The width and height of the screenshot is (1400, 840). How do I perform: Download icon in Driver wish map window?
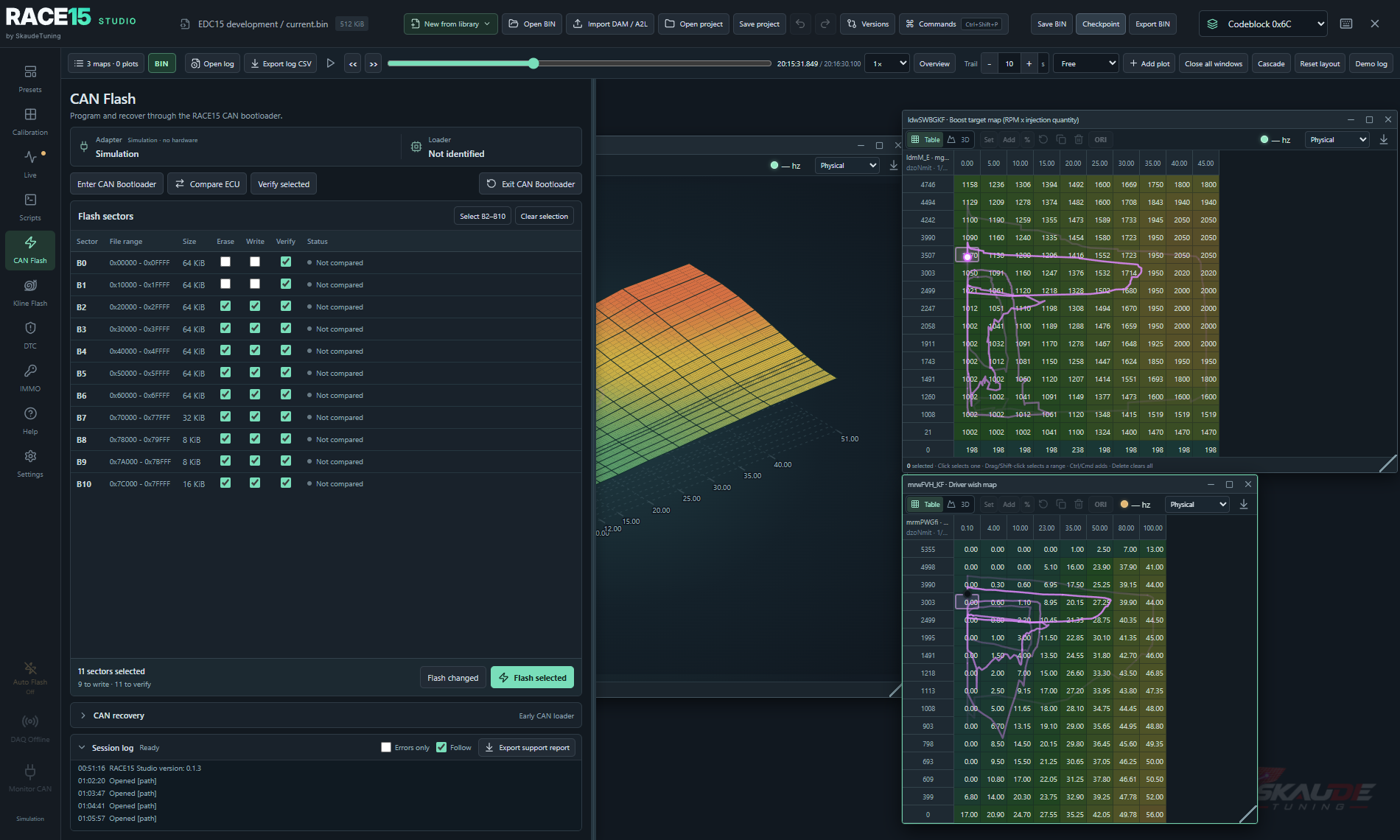[x=1244, y=504]
